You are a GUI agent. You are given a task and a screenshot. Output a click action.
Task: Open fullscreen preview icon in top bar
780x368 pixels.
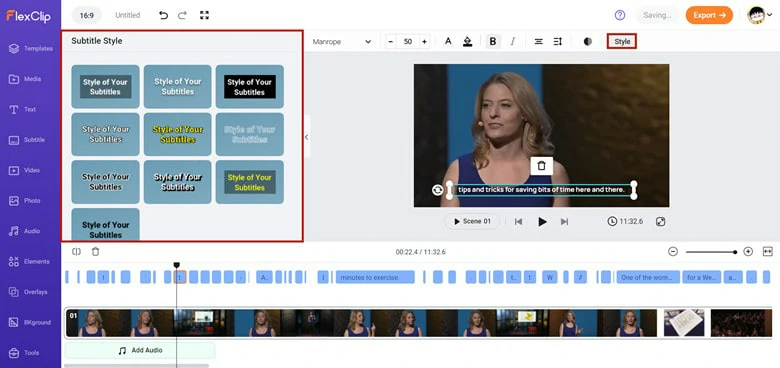click(204, 15)
